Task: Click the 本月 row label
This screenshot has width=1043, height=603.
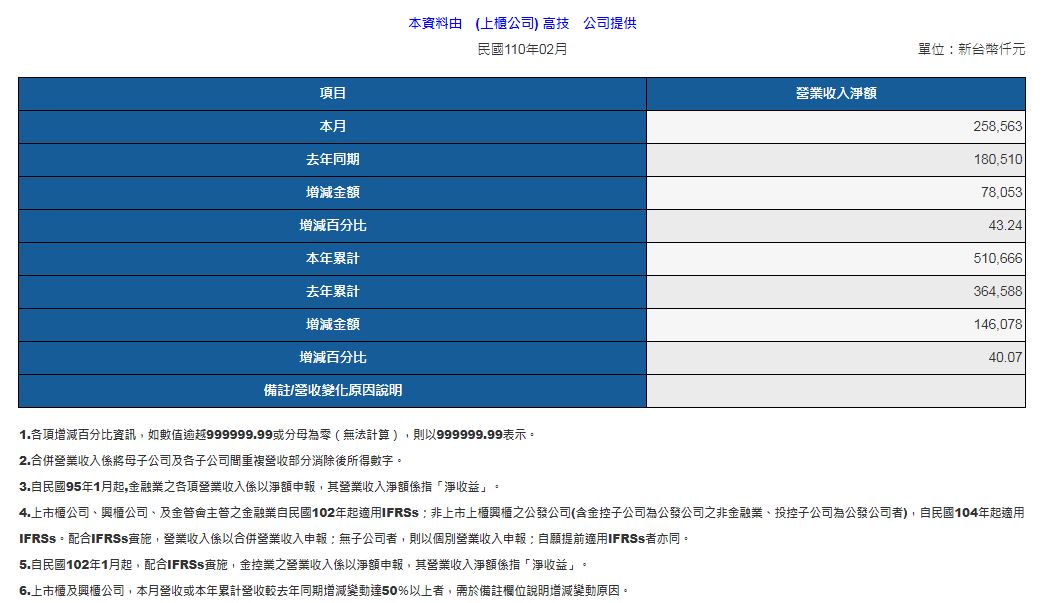Action: (332, 127)
